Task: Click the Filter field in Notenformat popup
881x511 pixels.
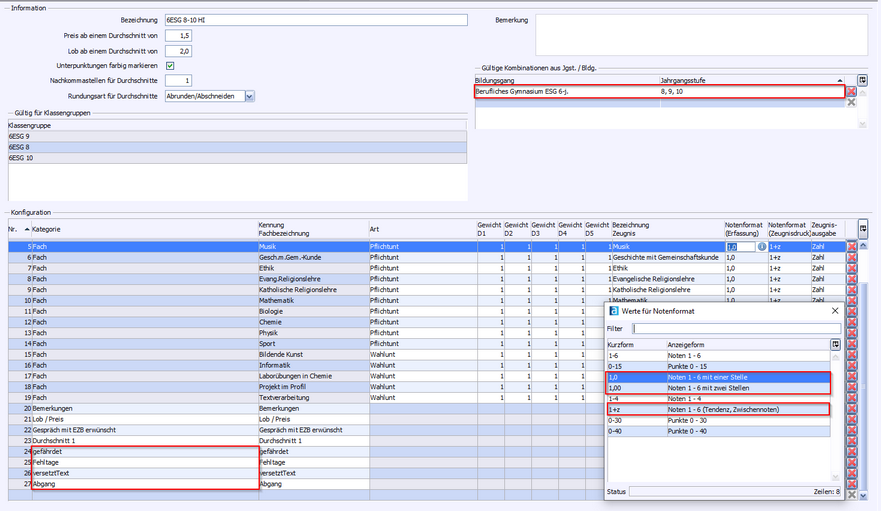Action: [735, 328]
